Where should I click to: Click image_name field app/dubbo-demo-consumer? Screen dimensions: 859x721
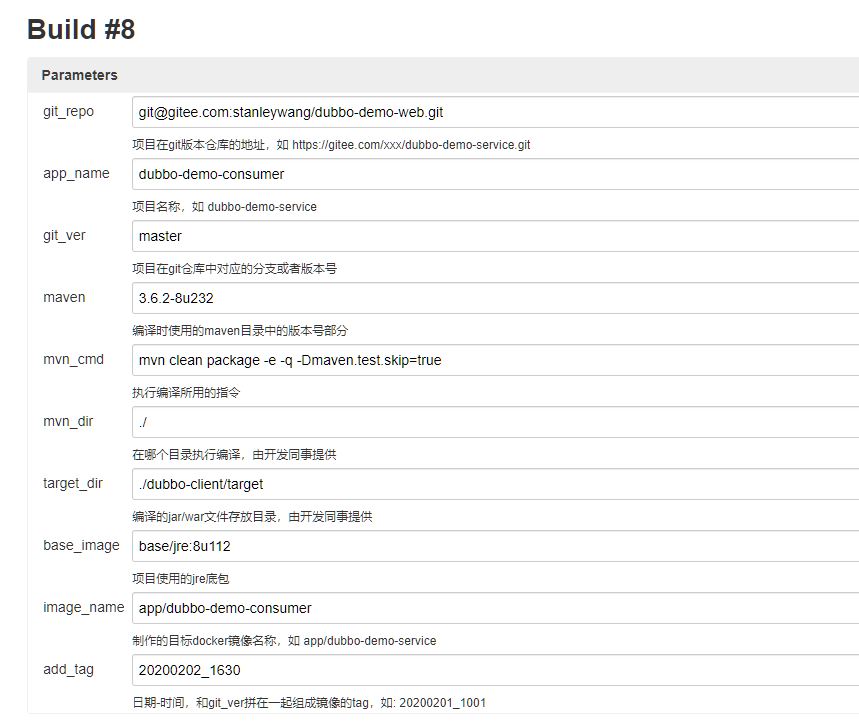[495, 608]
